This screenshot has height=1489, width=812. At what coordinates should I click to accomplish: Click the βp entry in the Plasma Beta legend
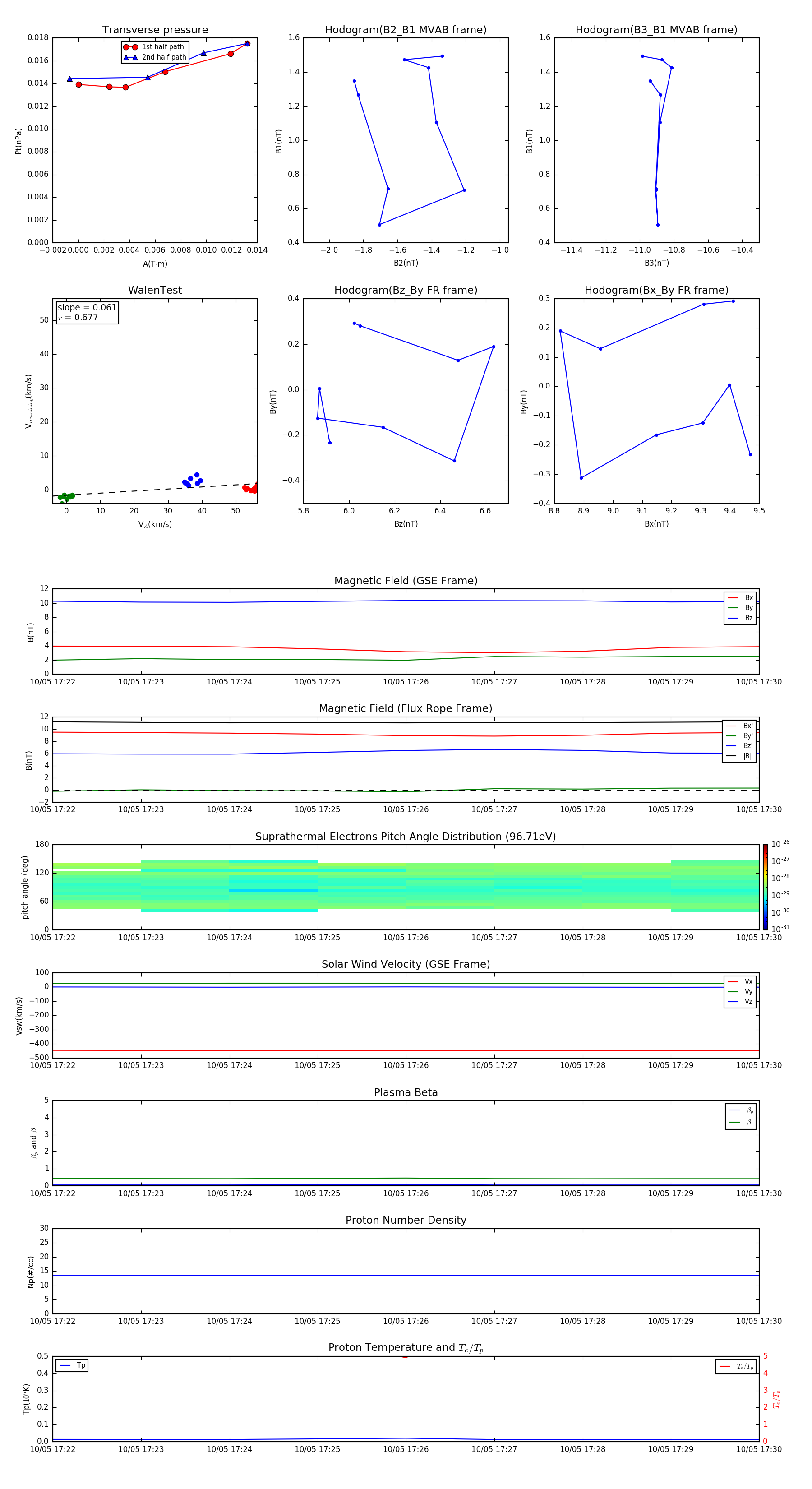tap(742, 1110)
